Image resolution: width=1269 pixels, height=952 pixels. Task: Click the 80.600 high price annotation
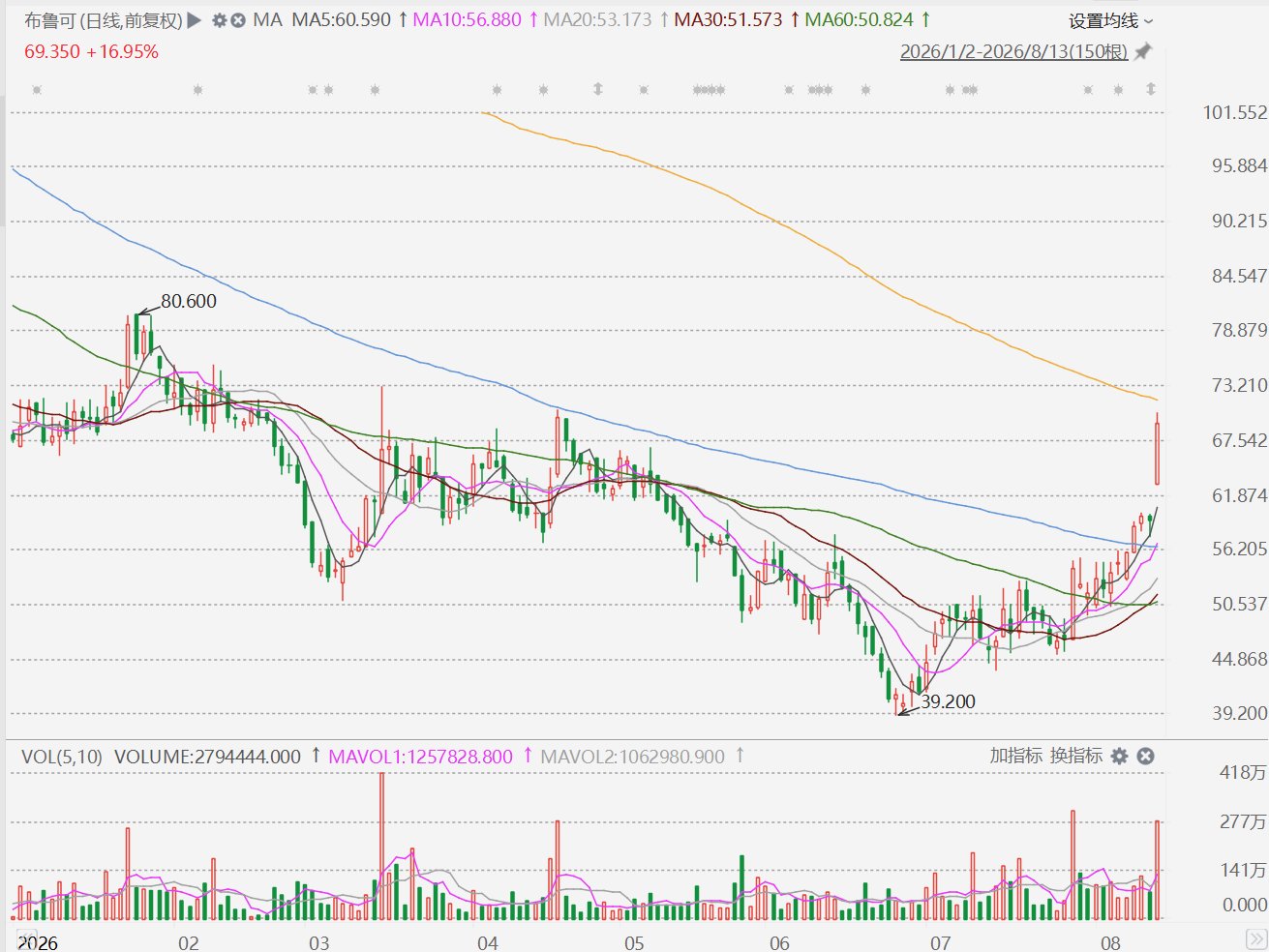click(x=189, y=301)
